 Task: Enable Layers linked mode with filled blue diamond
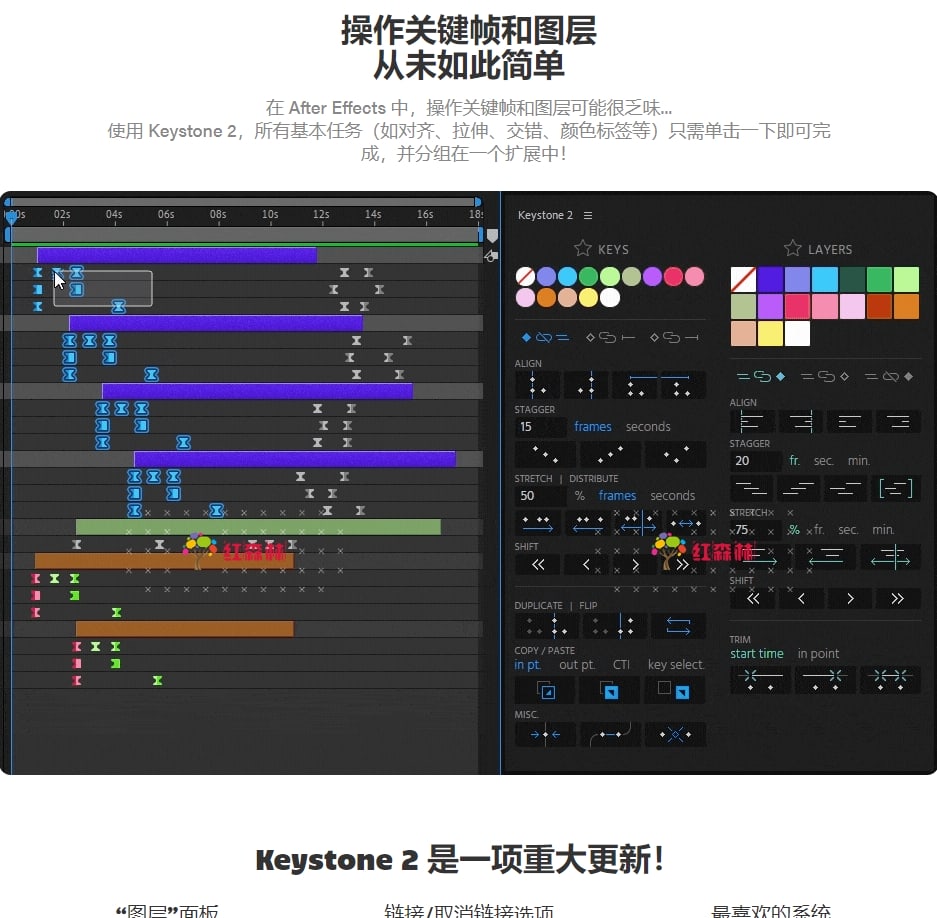point(761,377)
